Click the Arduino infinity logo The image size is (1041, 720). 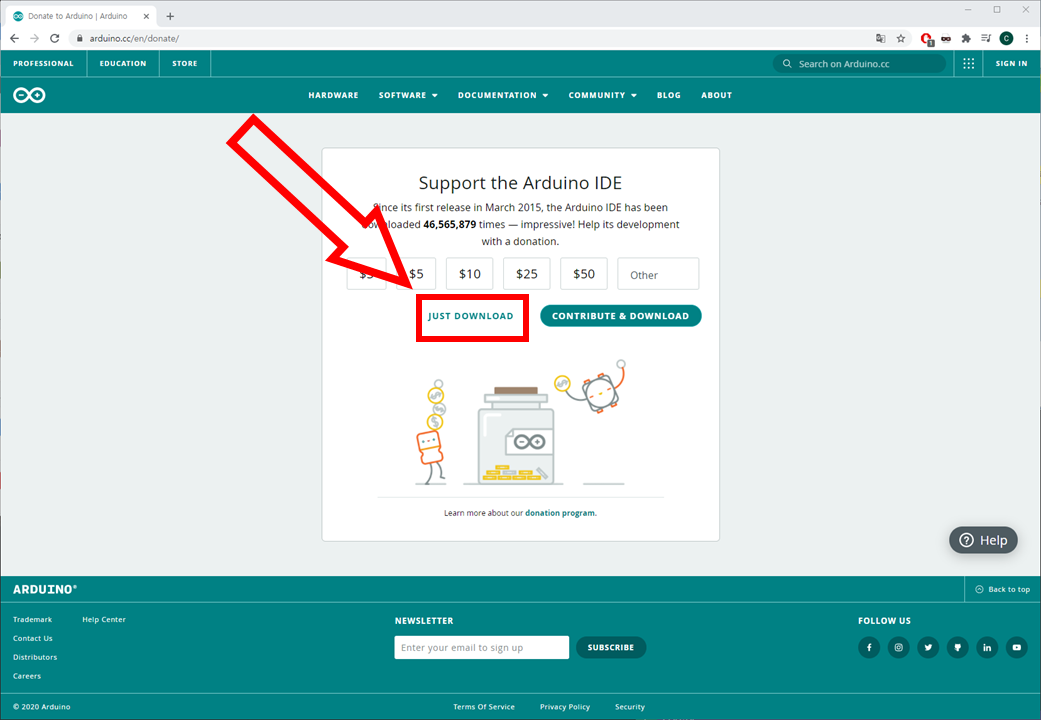click(x=29, y=95)
